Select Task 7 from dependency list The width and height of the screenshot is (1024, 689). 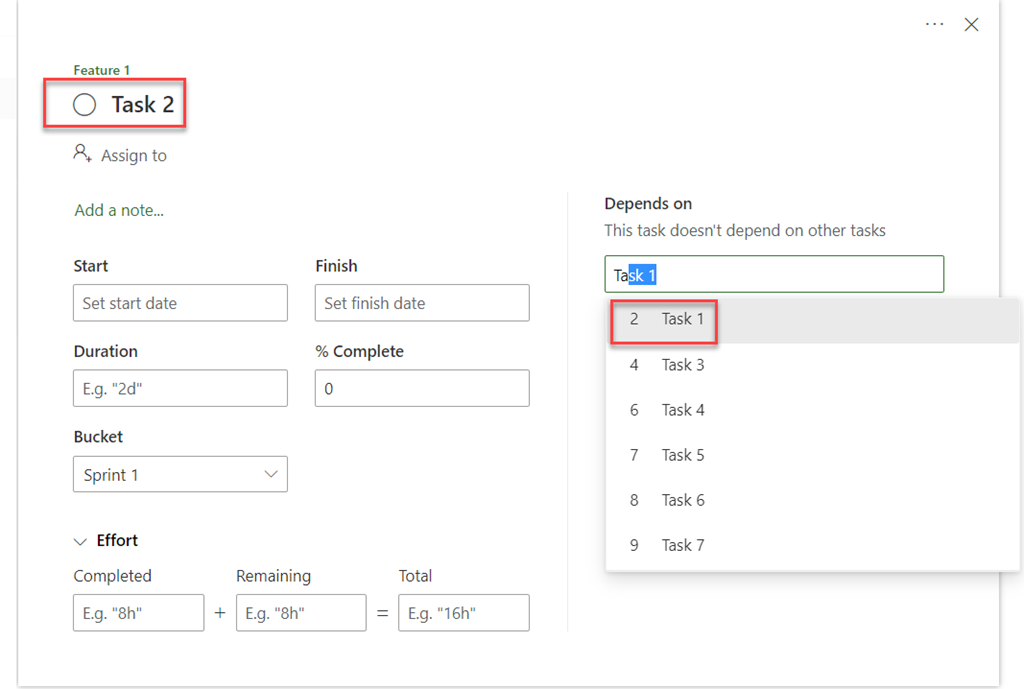point(683,545)
